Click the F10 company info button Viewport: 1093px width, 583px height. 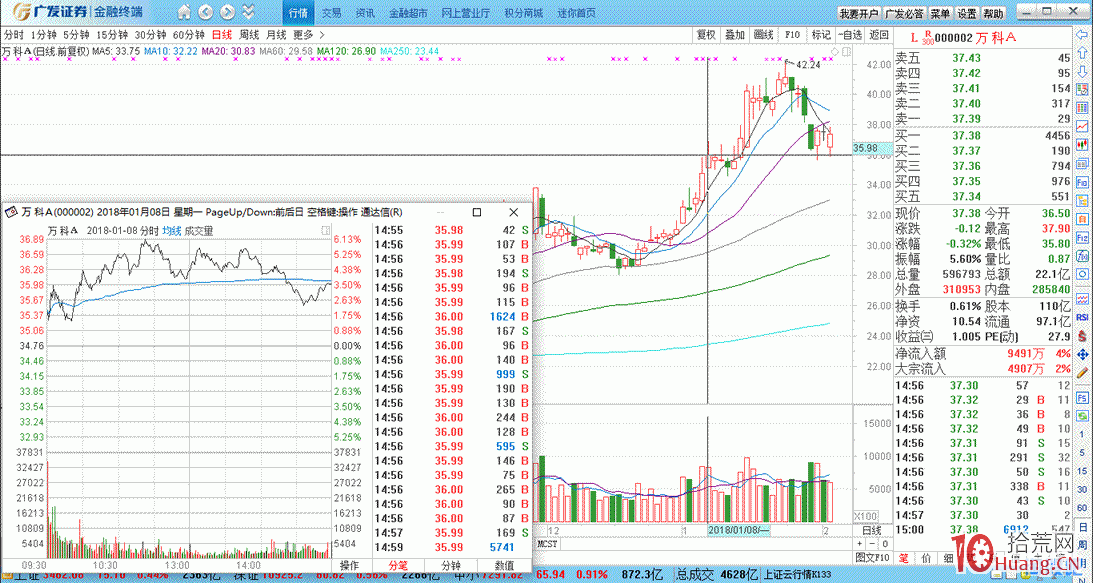pyautogui.click(x=792, y=35)
